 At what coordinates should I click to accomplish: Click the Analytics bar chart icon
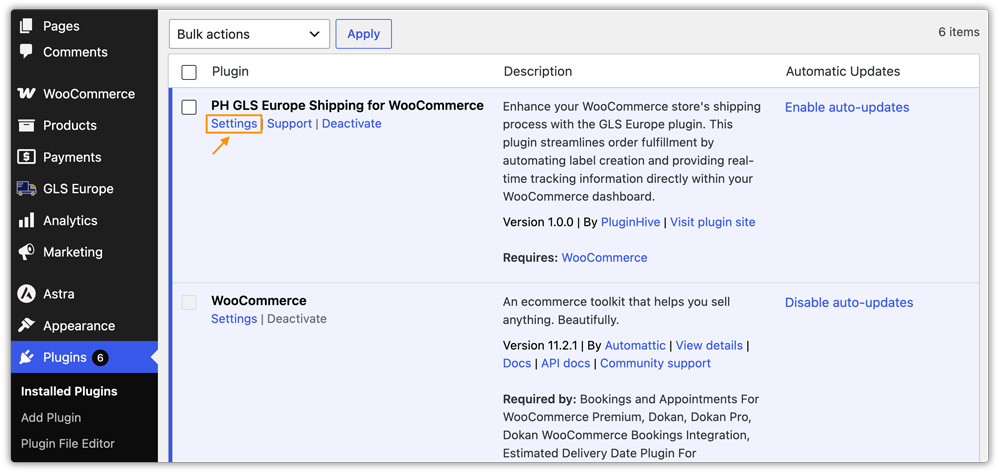[x=26, y=221]
